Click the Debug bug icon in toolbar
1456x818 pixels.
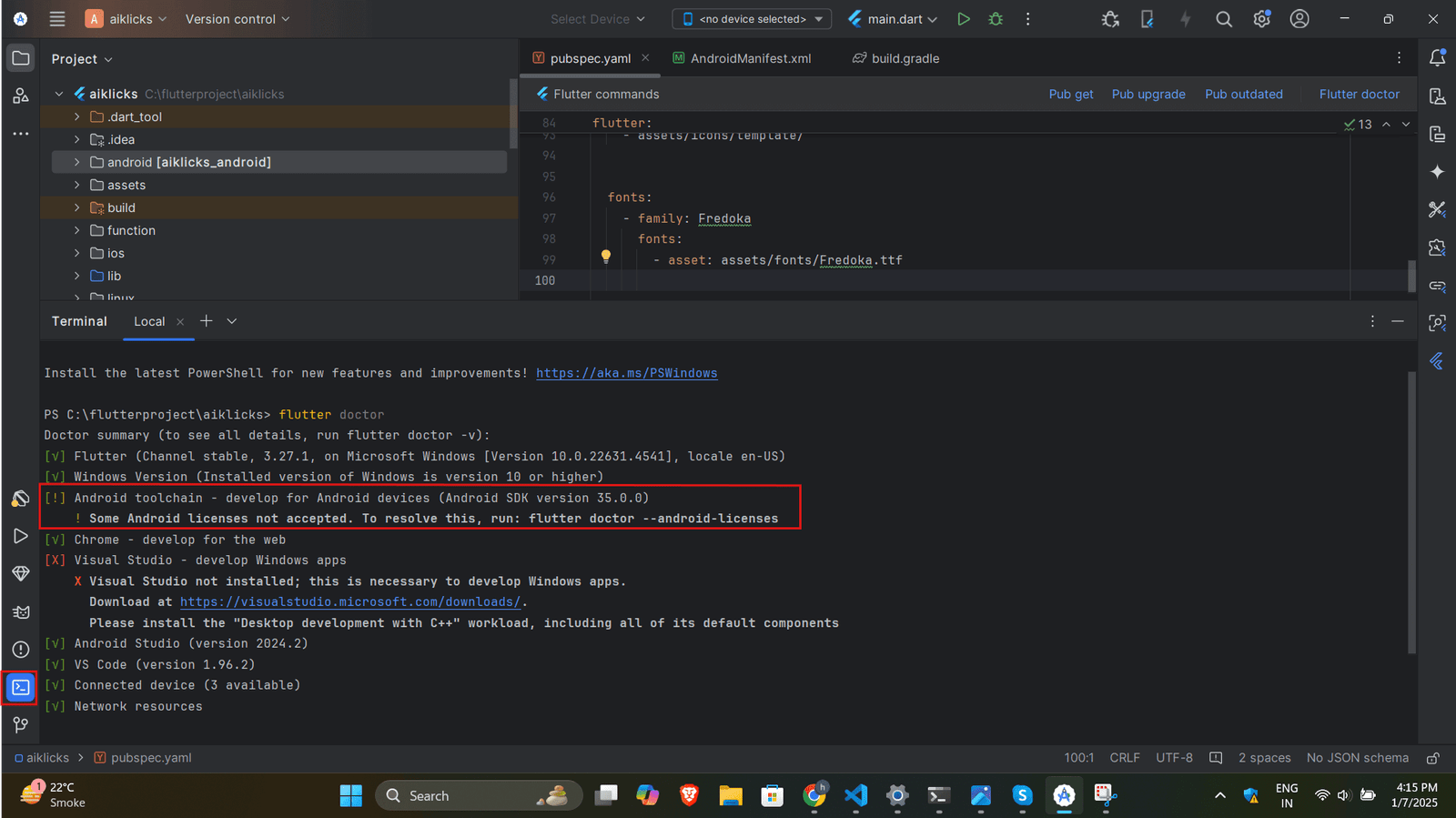point(996,19)
